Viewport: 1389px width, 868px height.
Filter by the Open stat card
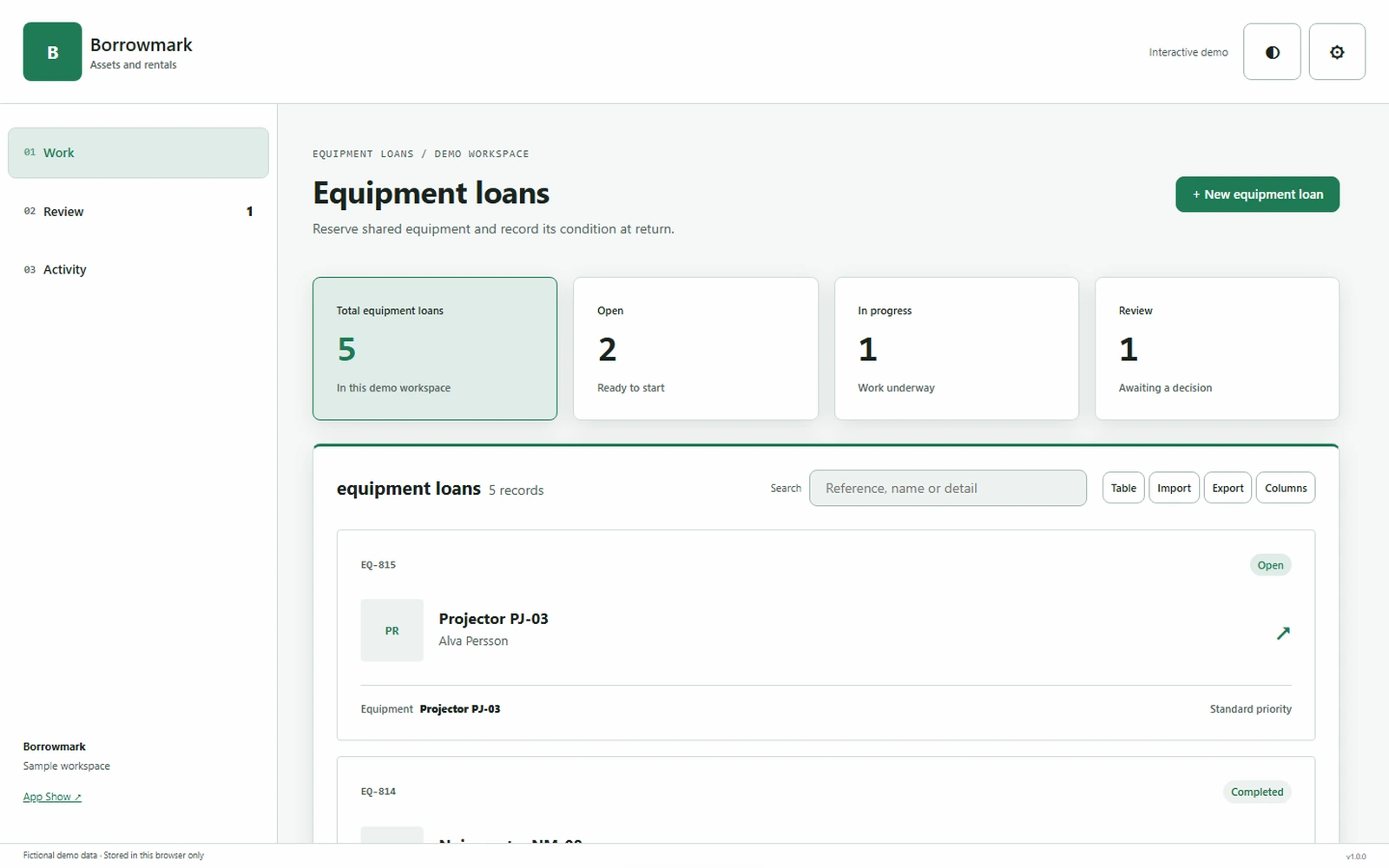(x=695, y=349)
